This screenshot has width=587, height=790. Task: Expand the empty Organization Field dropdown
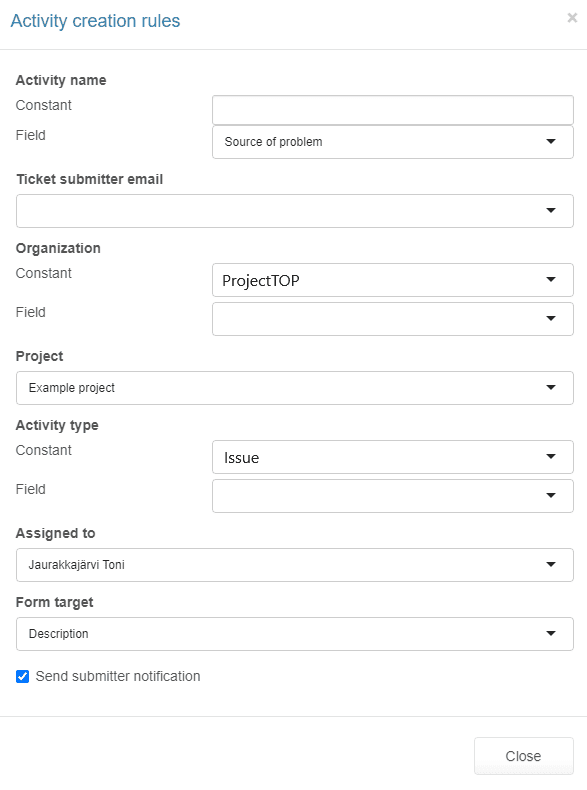click(393, 319)
